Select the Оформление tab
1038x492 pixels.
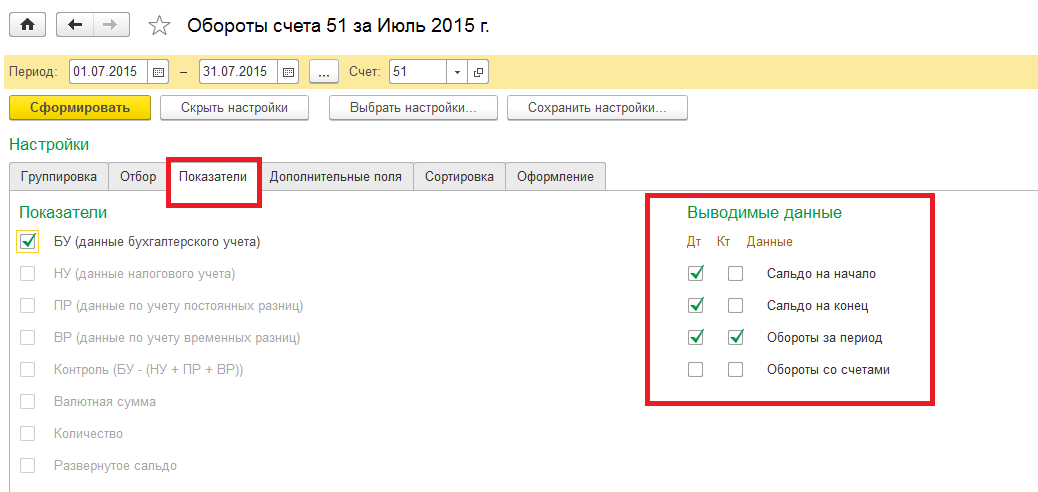tap(555, 177)
